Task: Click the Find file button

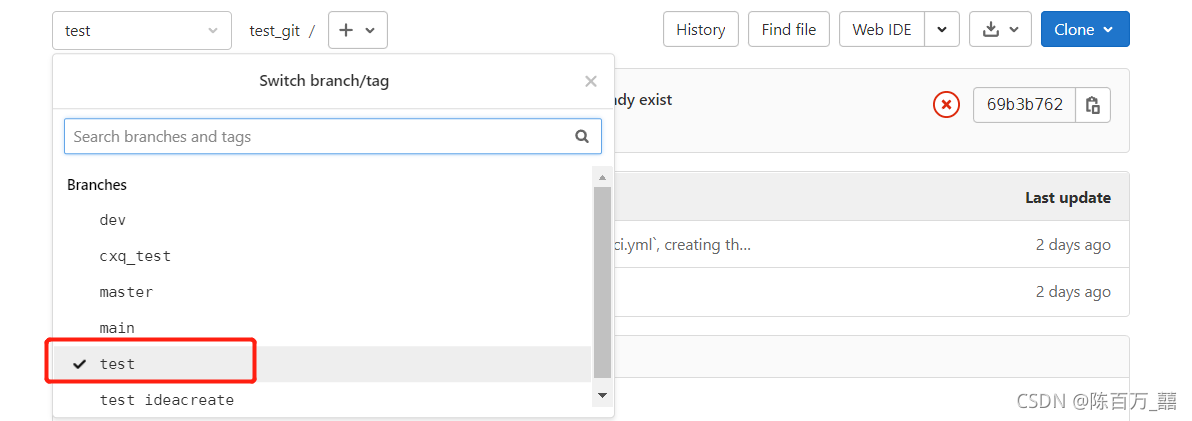Action: [x=788, y=30]
